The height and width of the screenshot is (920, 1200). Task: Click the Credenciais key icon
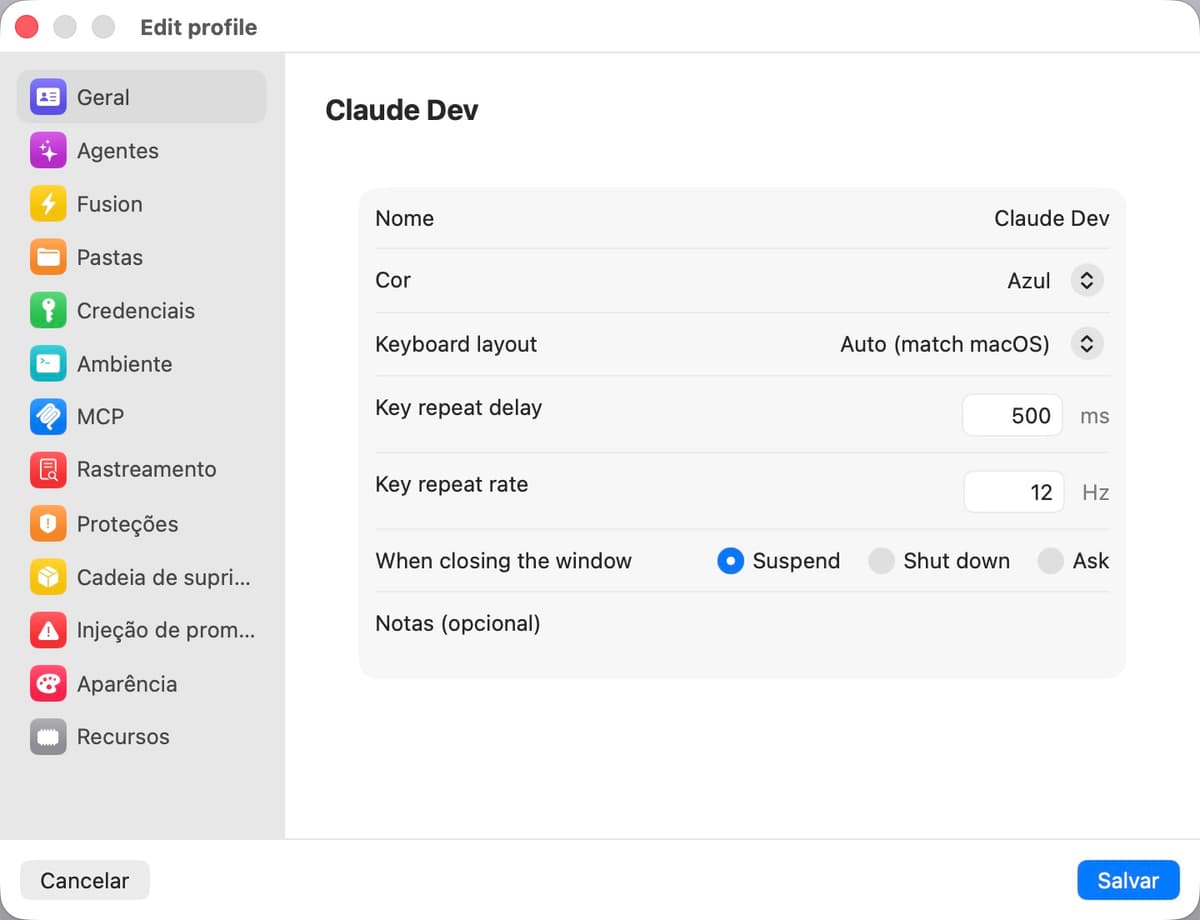point(48,311)
